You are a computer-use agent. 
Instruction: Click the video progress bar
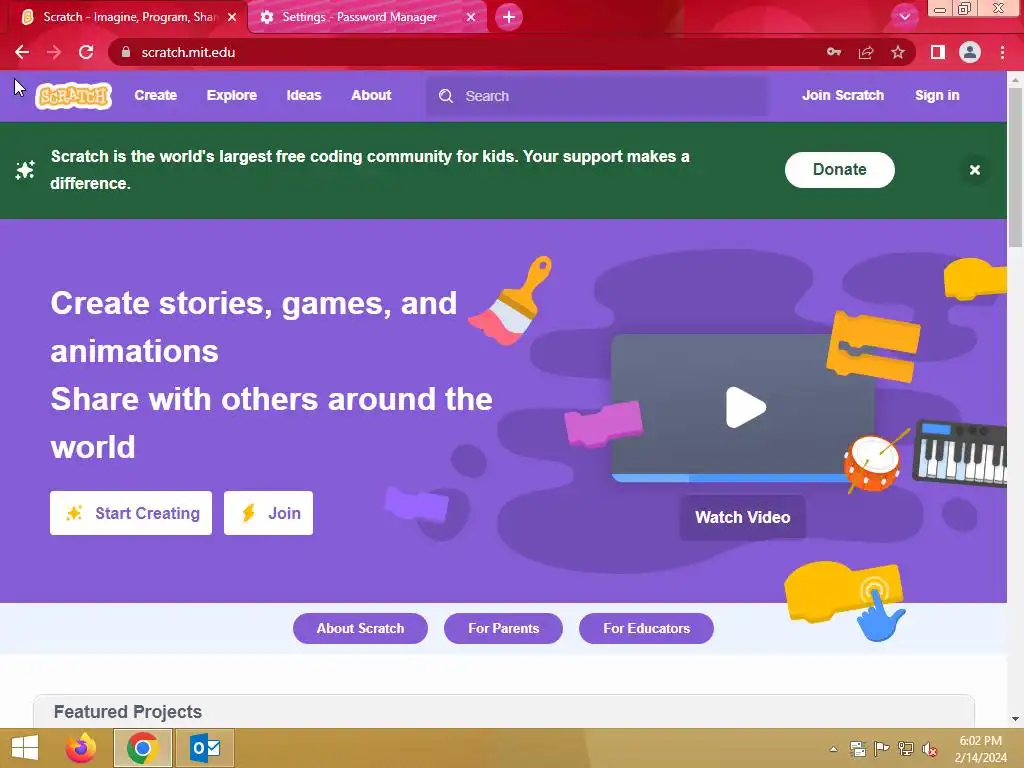click(x=728, y=478)
